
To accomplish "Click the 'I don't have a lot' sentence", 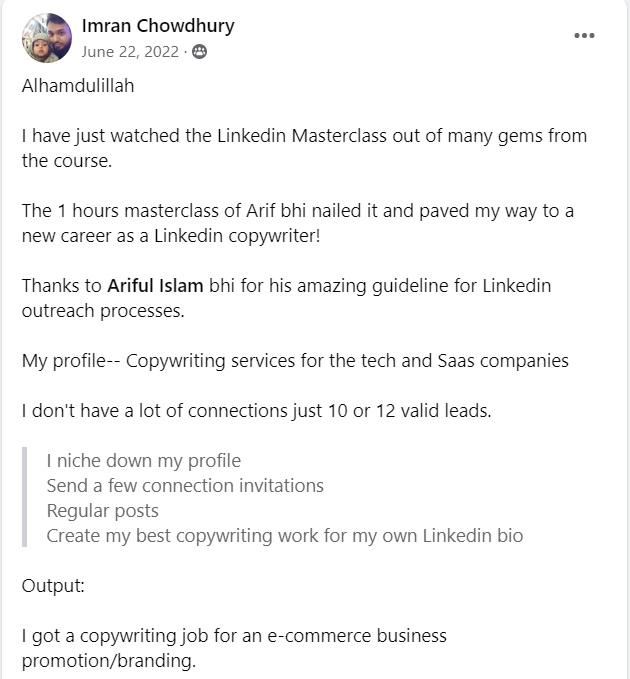I will [x=256, y=411].
